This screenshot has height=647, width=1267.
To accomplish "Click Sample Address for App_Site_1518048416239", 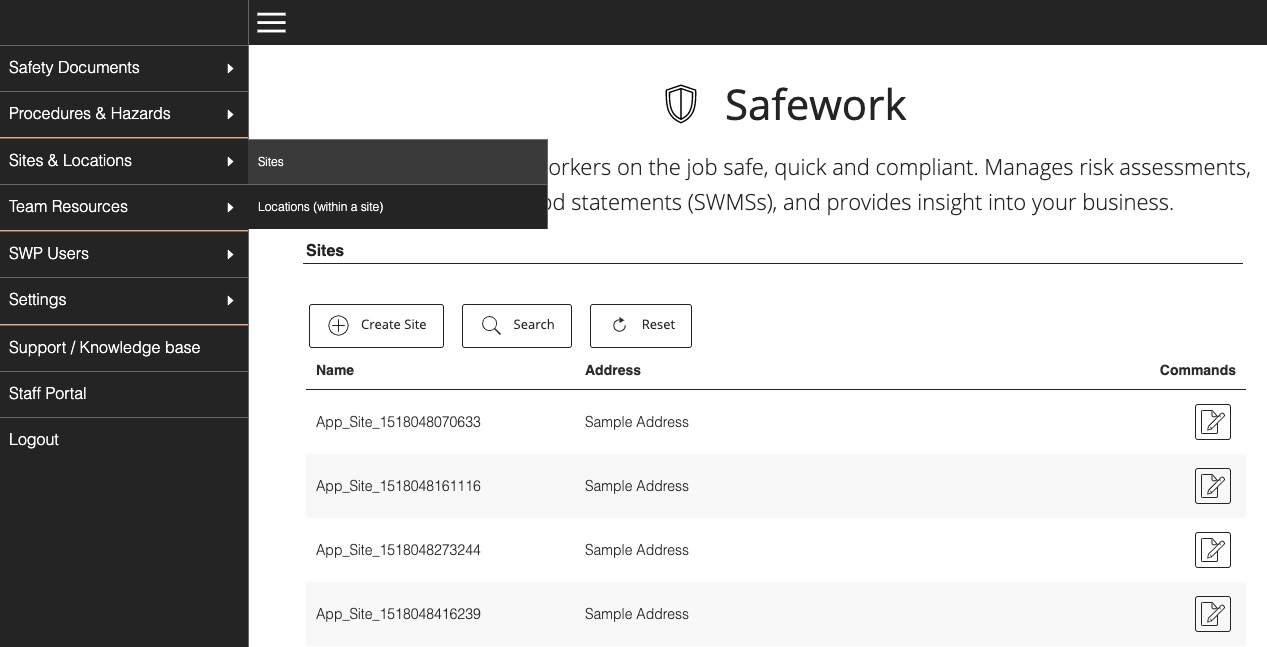I will (637, 614).
